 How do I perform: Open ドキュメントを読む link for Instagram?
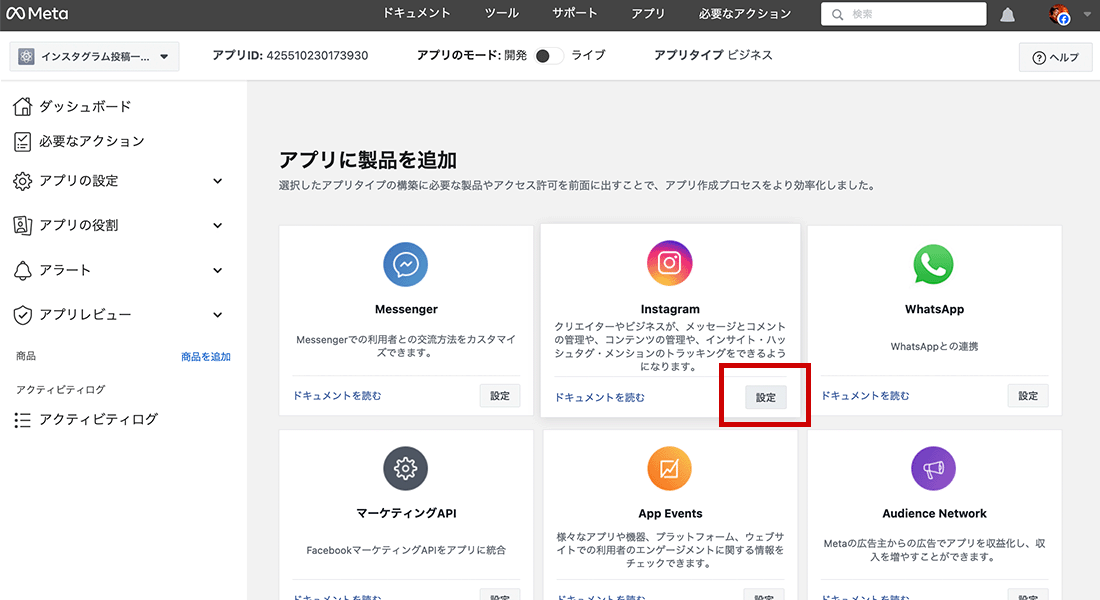pos(600,397)
